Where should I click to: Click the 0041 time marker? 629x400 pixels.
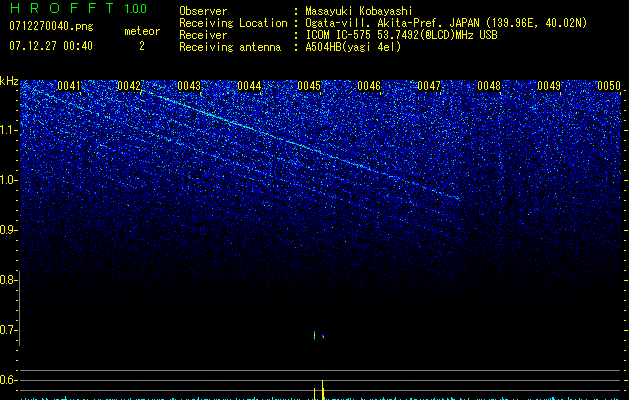[x=69, y=86]
